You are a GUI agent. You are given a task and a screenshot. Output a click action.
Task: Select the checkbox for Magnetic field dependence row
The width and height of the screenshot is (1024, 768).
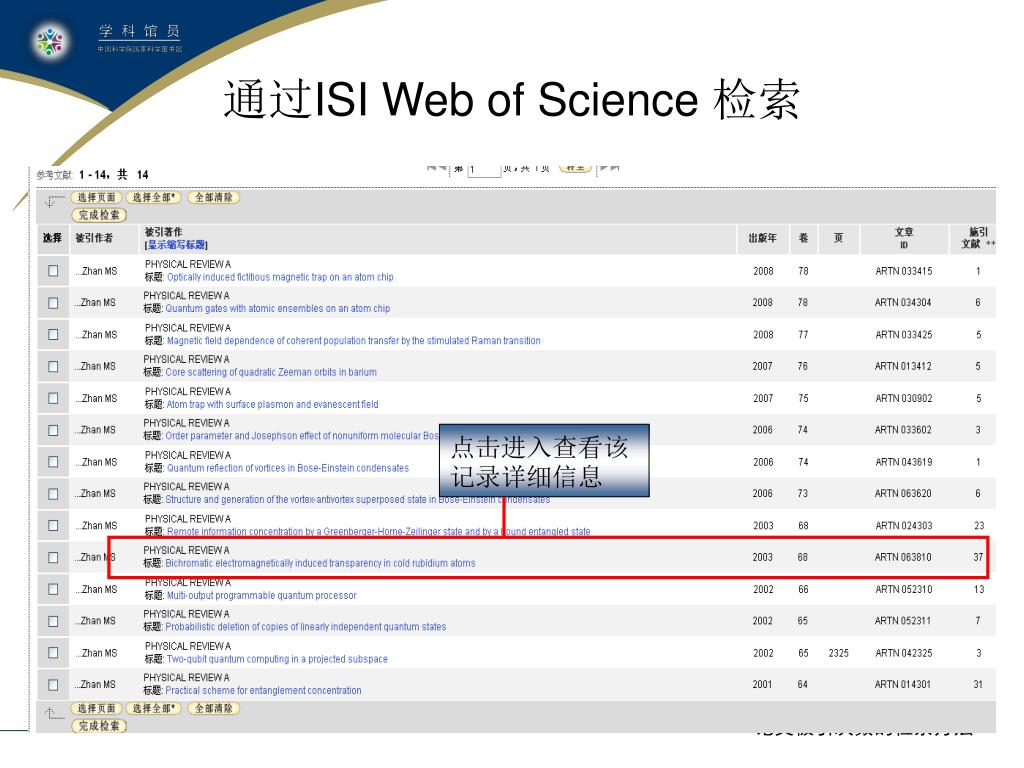(54, 334)
